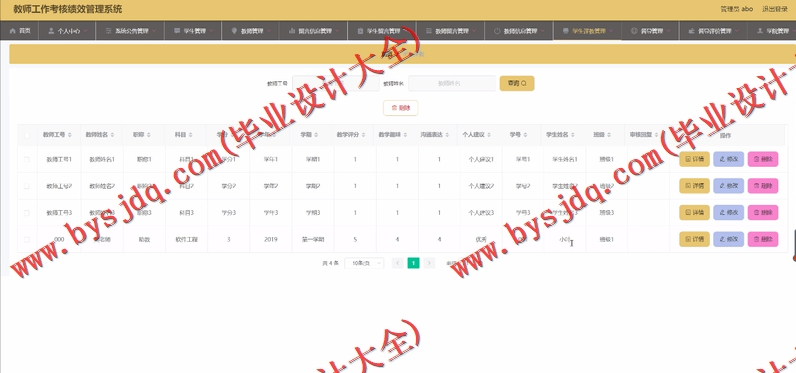Viewport: 796px width, 373px height.
Task: Tick the select-all checkbox in table header
Action: click(x=27, y=135)
